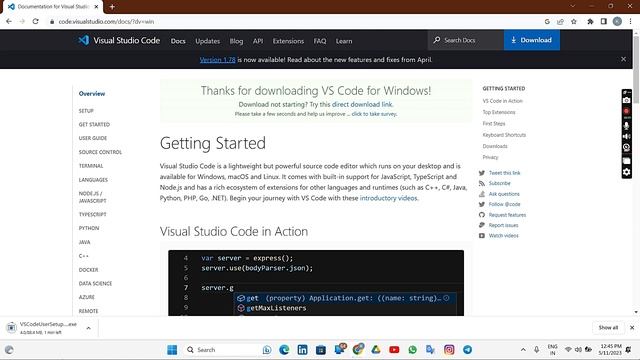This screenshot has width=640, height=360.
Task: Open the PYTHON sidebar section
Action: [x=89, y=228]
